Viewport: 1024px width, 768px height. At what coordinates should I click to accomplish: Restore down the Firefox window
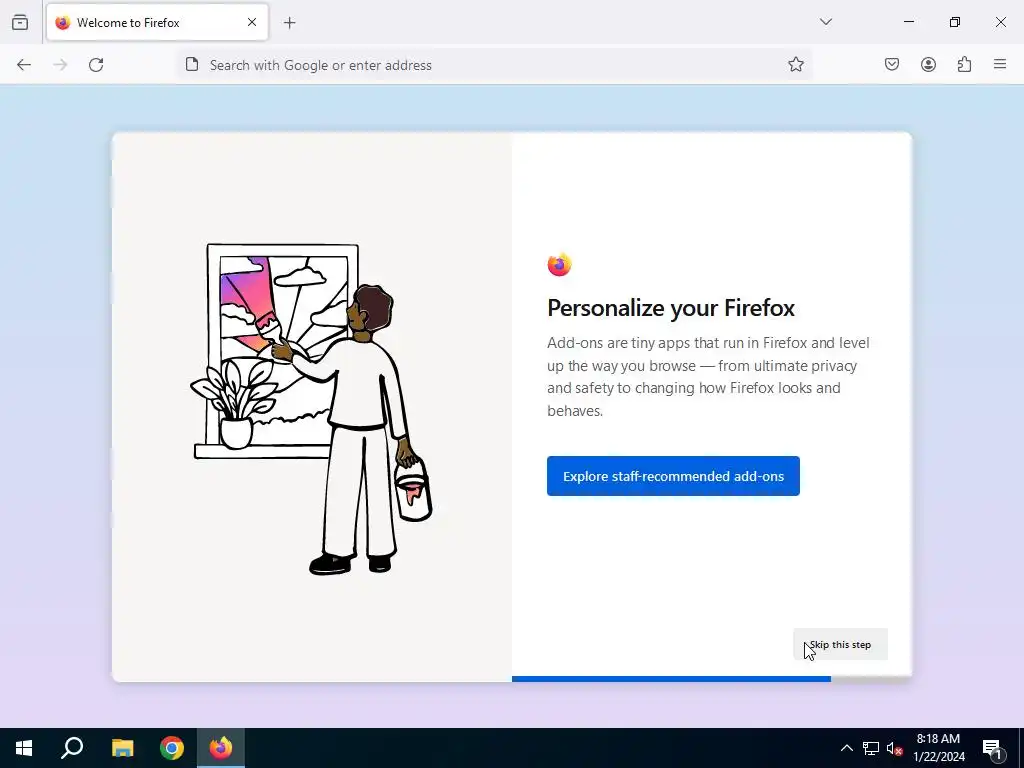955,22
